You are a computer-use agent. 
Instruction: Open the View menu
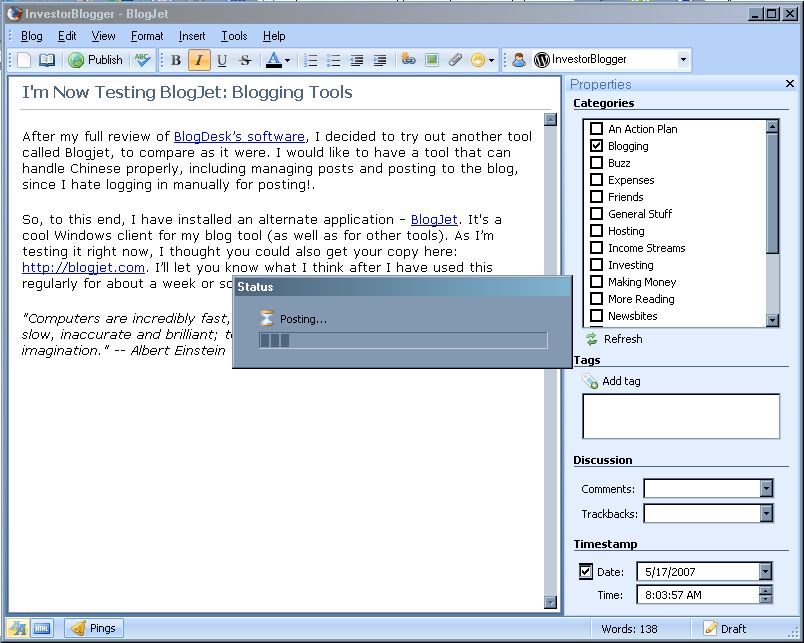(x=103, y=36)
